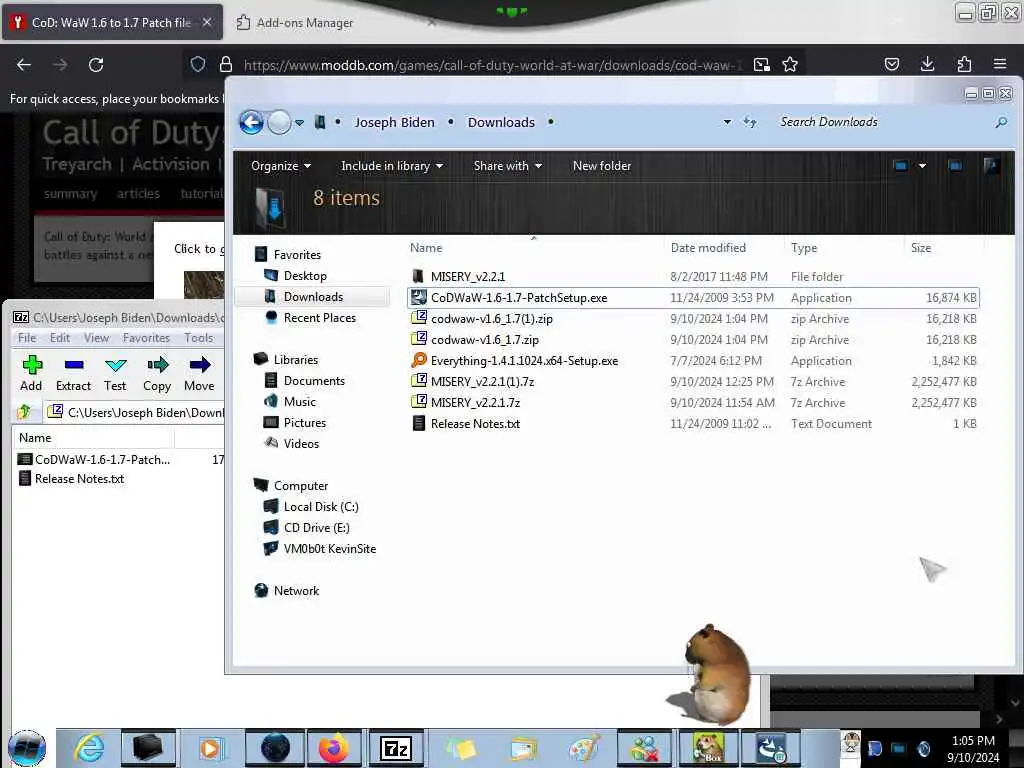Select CoDWaW-1.6-1.7-Patch... in 7-Zip list

(x=102, y=460)
